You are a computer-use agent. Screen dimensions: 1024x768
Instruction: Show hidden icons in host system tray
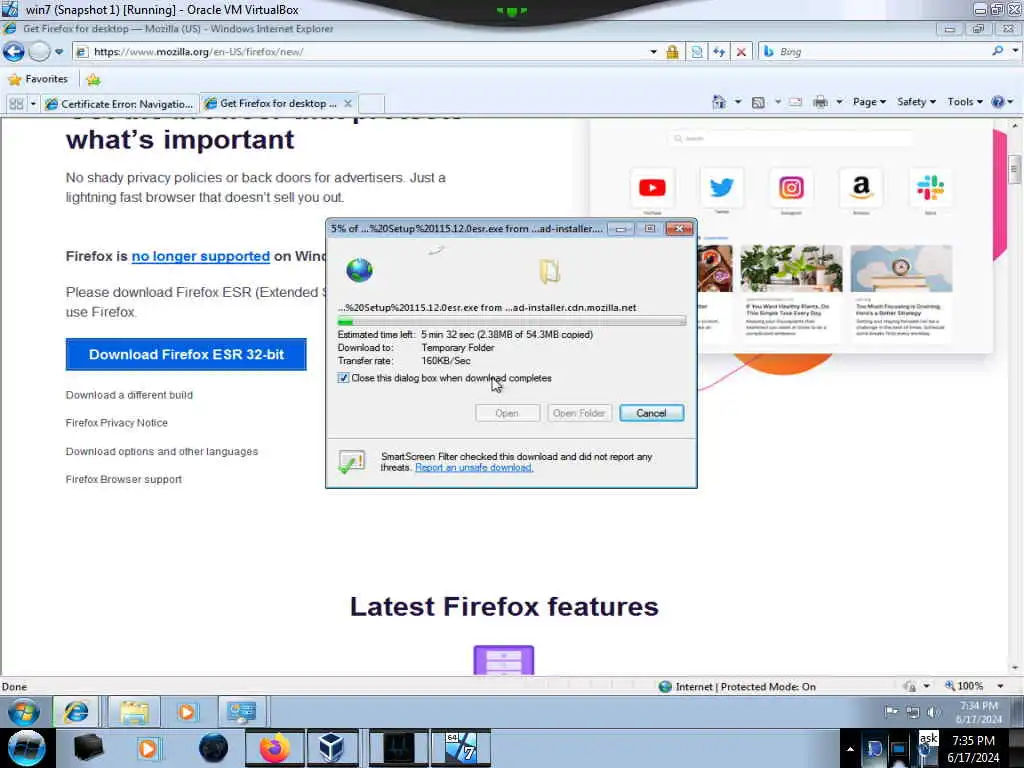[x=850, y=749]
